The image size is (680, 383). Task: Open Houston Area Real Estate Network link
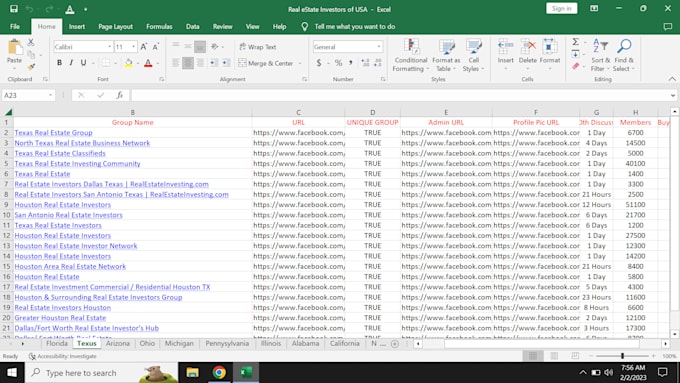pos(70,266)
